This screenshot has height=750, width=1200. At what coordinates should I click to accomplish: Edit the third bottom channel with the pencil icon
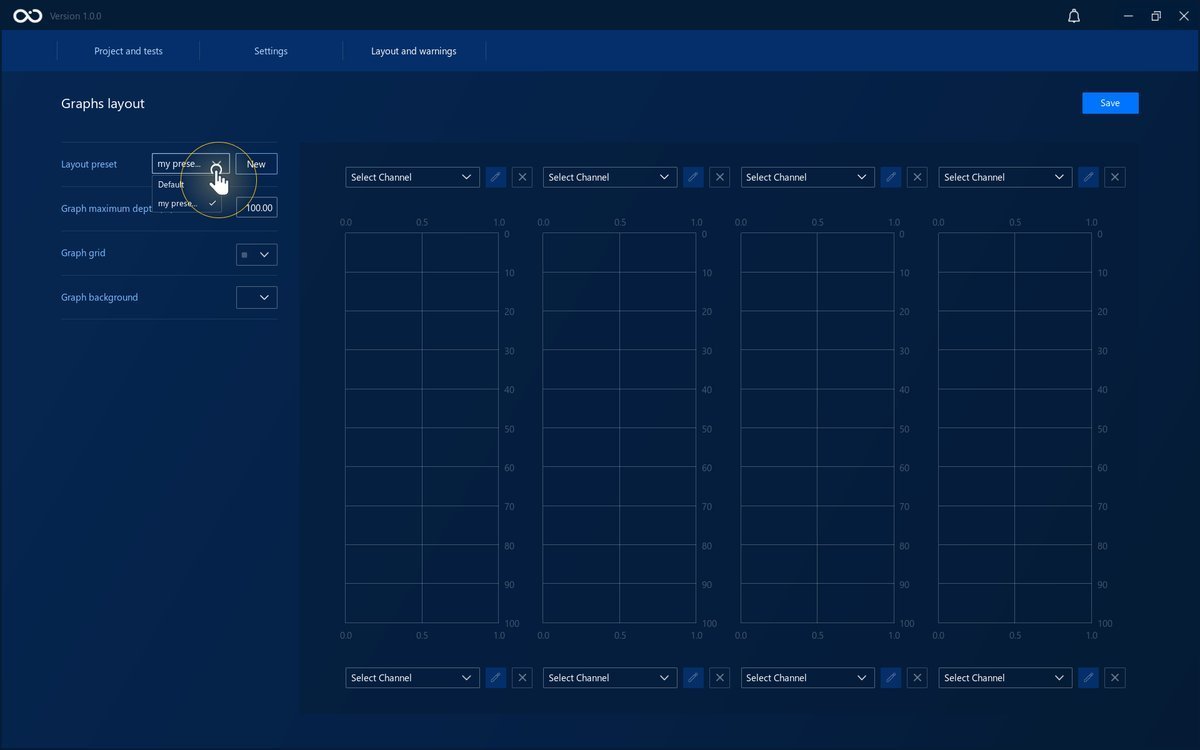click(x=890, y=678)
